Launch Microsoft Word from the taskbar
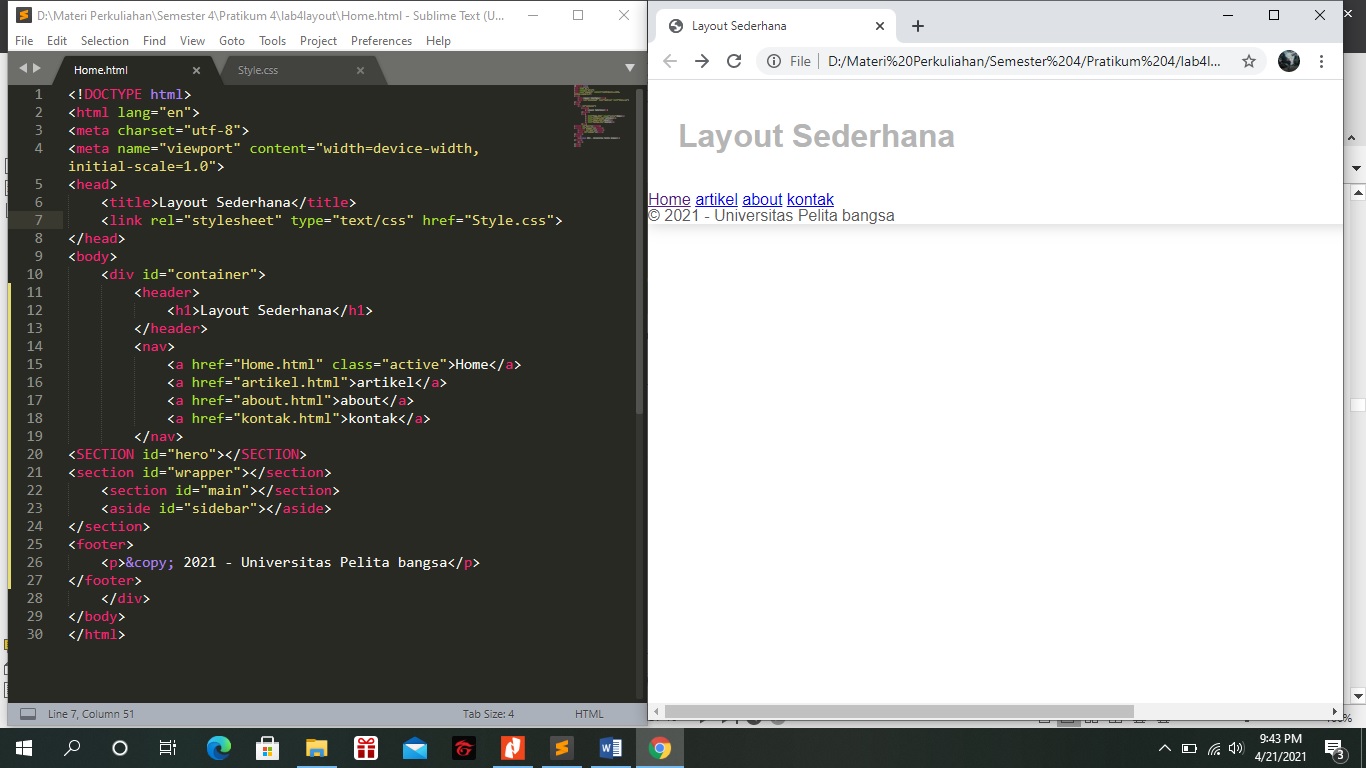The width and height of the screenshot is (1366, 768). click(x=611, y=747)
